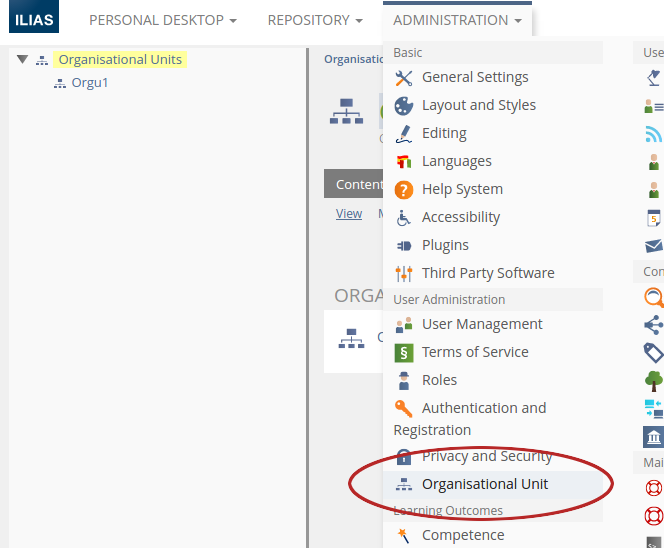
Task: Open User Management from the menu
Action: coord(482,325)
